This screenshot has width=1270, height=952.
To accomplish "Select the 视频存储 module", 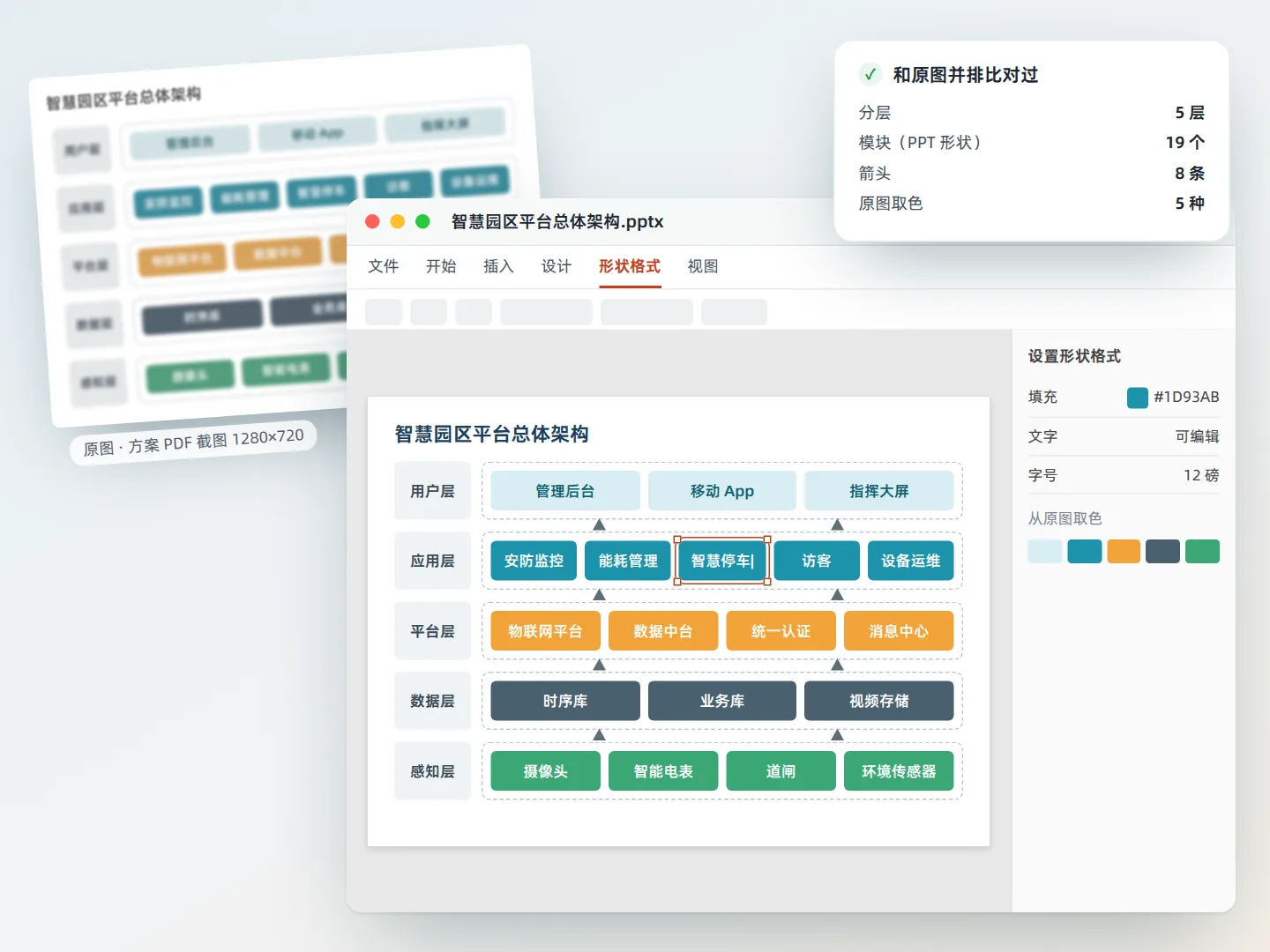I will pyautogui.click(x=879, y=701).
